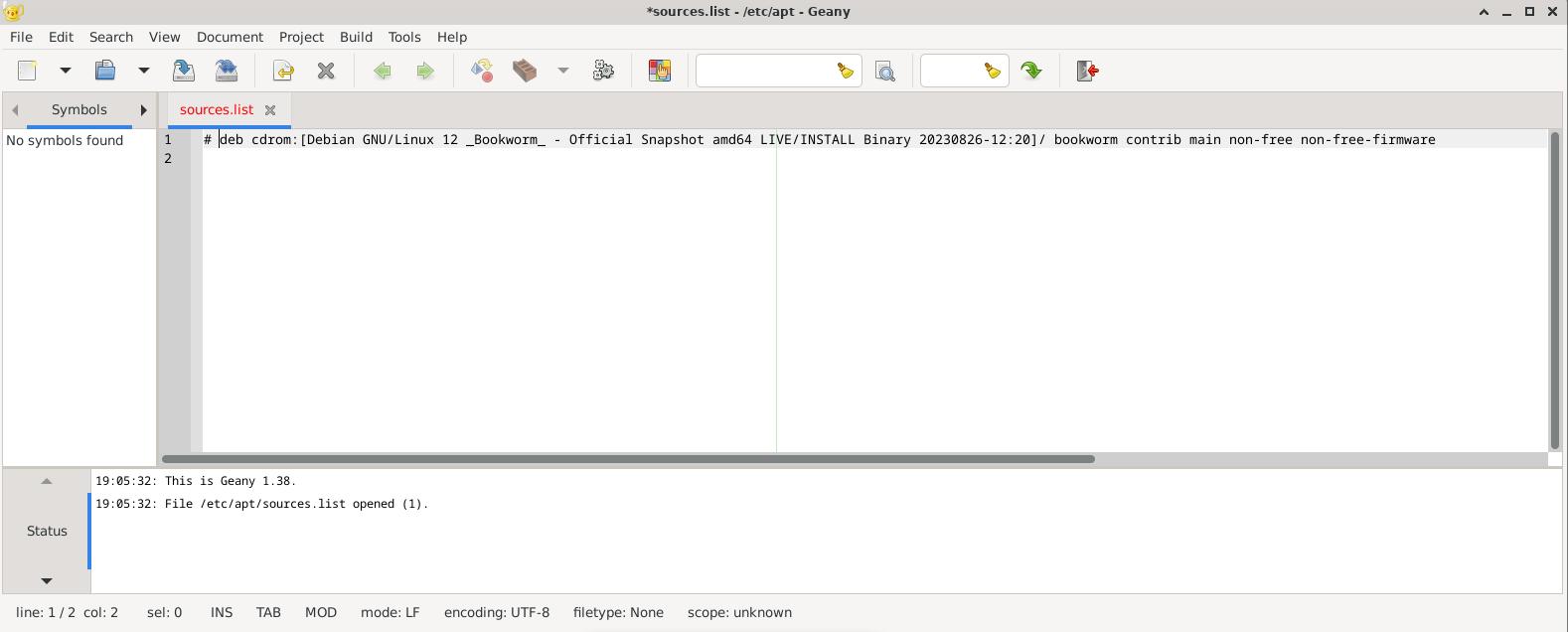Viewport: 1568px width, 632px height.
Task: Click line number 2 in margin
Action: pyautogui.click(x=168, y=159)
